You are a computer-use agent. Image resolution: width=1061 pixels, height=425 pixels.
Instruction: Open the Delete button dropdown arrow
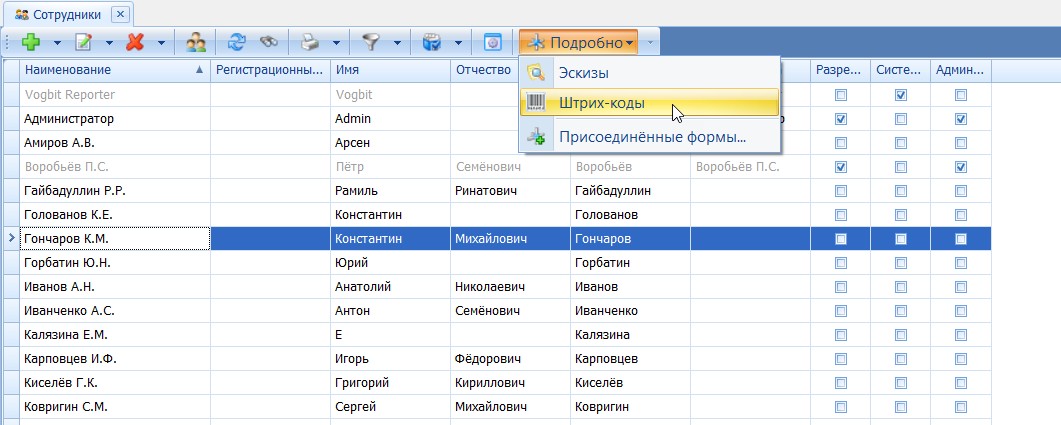(x=161, y=43)
